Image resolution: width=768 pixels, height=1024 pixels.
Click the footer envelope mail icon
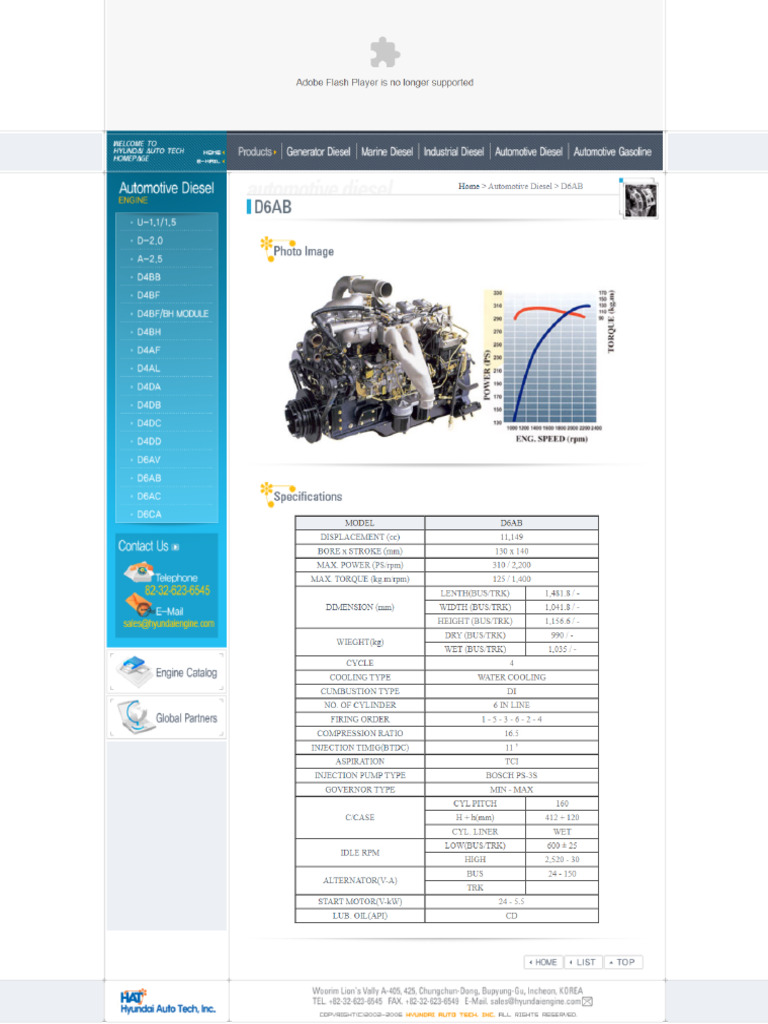point(587,1002)
